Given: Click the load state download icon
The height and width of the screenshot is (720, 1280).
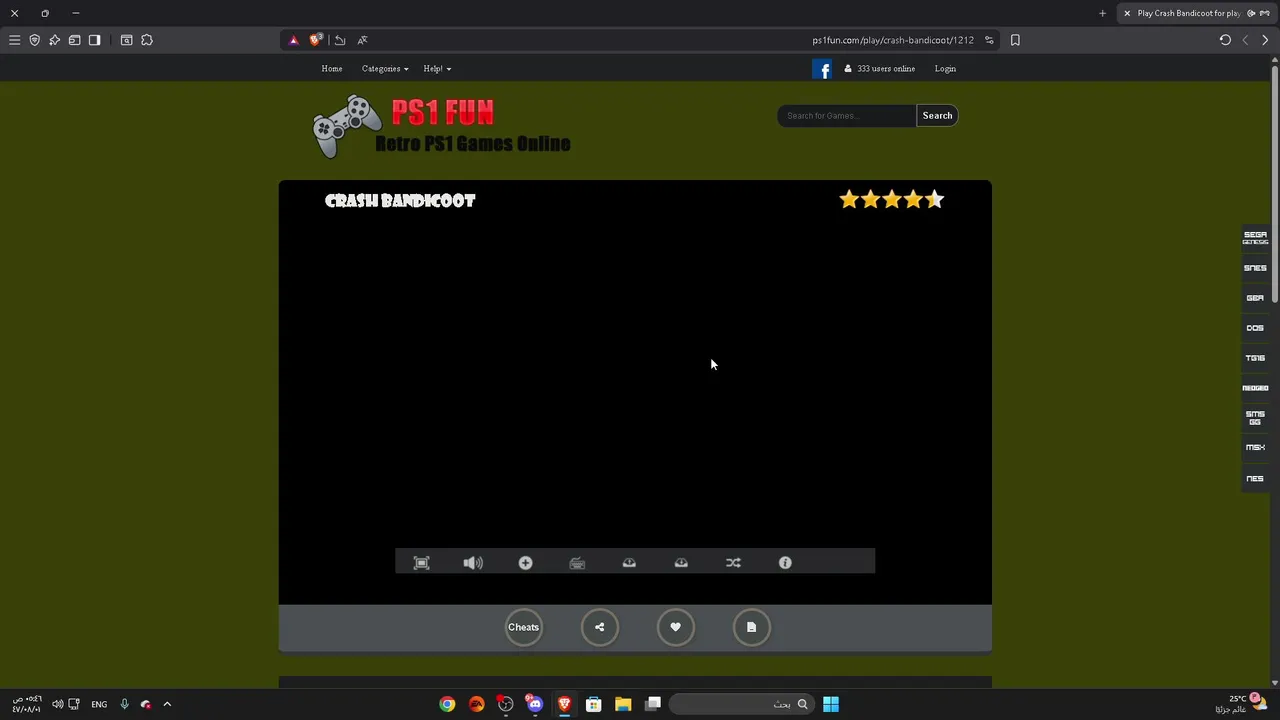Looking at the screenshot, I should point(681,563).
